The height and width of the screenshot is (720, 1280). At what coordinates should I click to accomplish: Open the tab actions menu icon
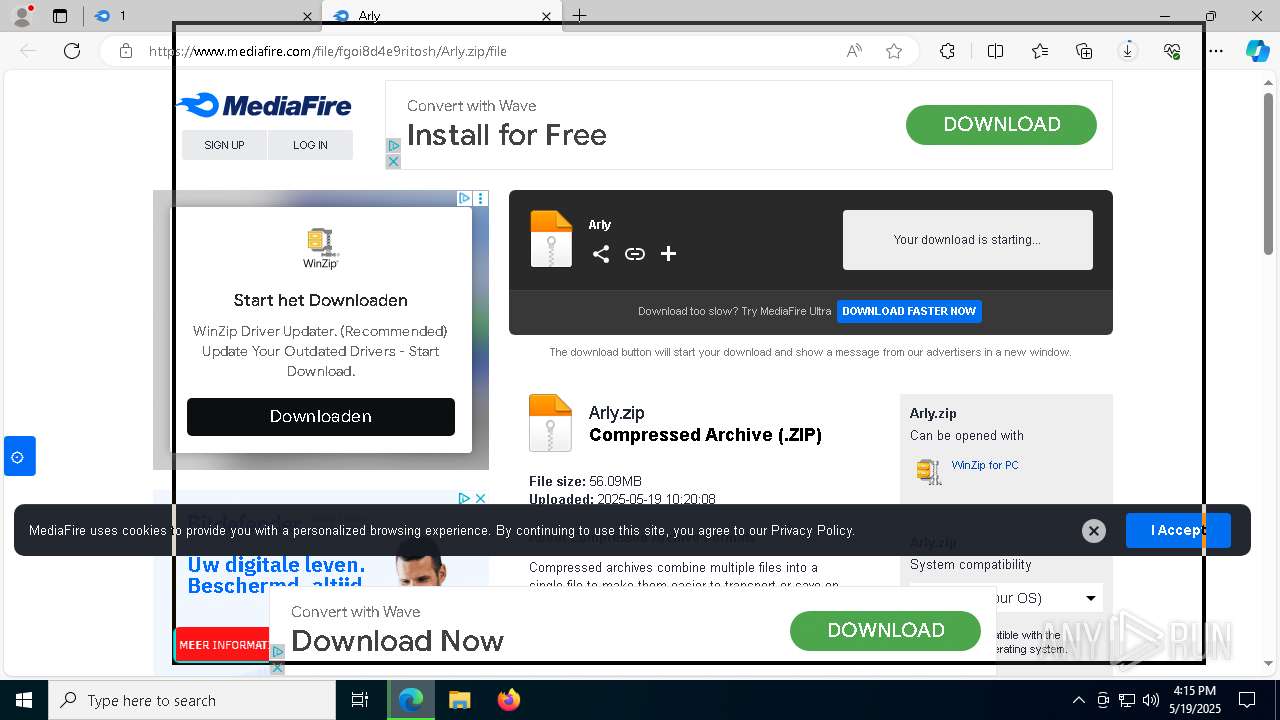60,16
